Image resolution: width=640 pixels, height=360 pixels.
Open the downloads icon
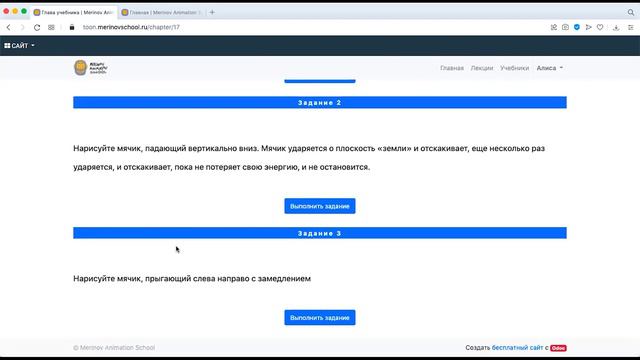(x=616, y=27)
